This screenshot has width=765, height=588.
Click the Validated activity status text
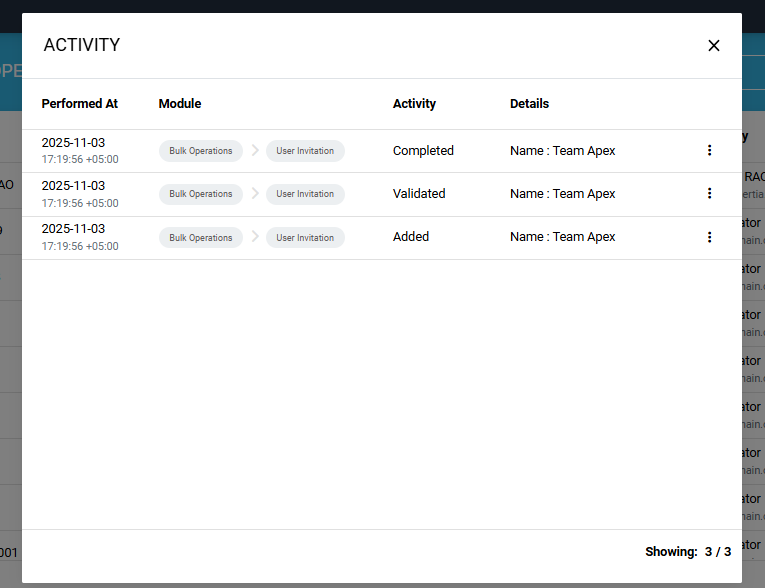(419, 194)
